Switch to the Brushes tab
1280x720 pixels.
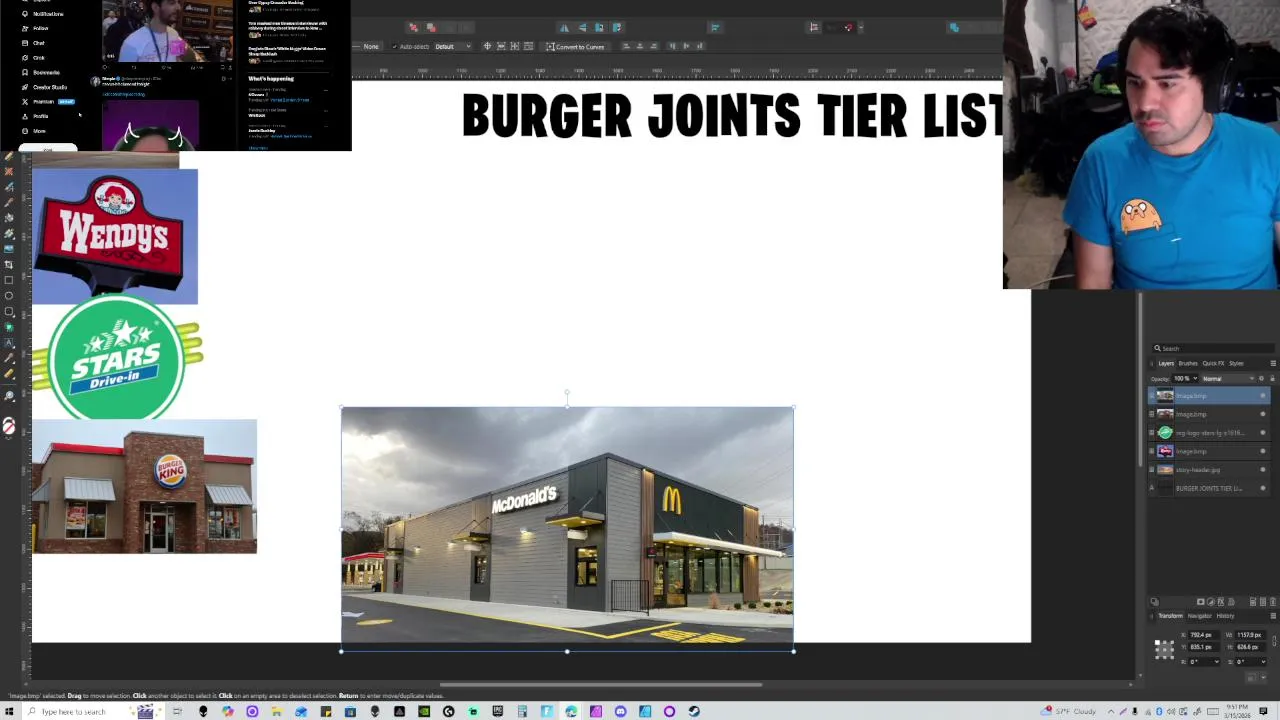click(1188, 363)
